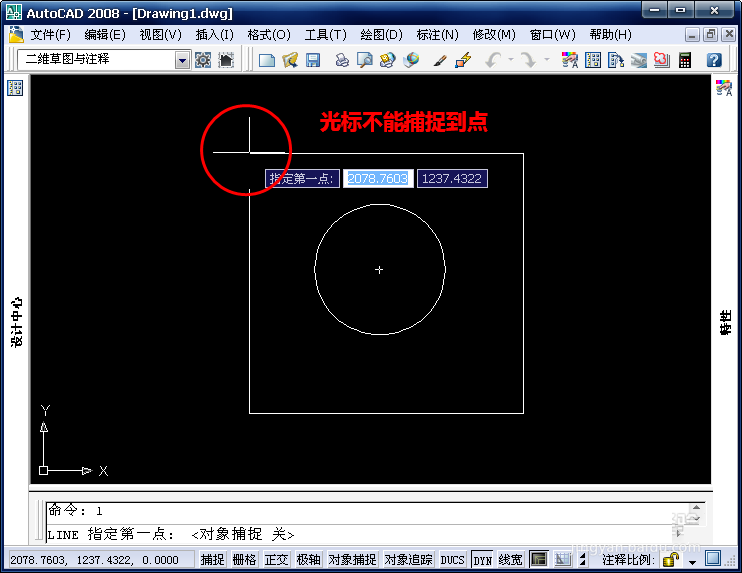Viewport: 742px width, 573px height.
Task: Expand the 二维草图与注释 workspace dropdown
Action: pos(182,60)
